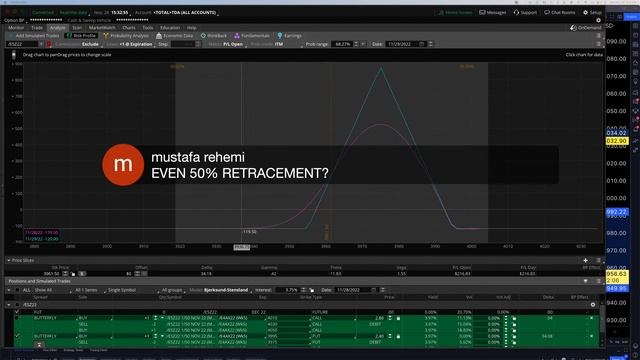The width and height of the screenshot is (640, 360).
Task: Open the Tools tab
Action: tap(148, 28)
